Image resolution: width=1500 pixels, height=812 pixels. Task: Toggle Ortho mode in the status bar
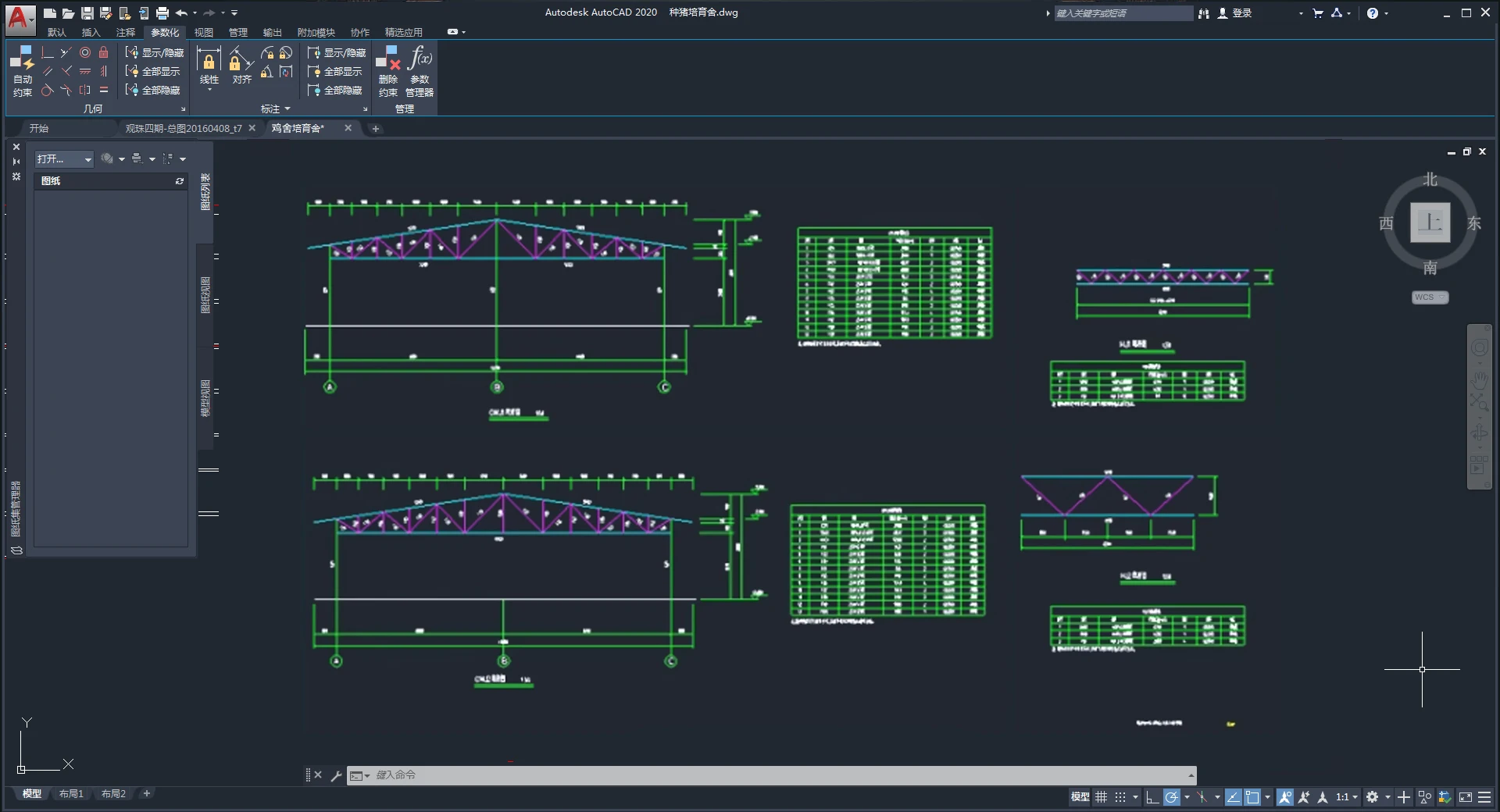pos(1152,797)
